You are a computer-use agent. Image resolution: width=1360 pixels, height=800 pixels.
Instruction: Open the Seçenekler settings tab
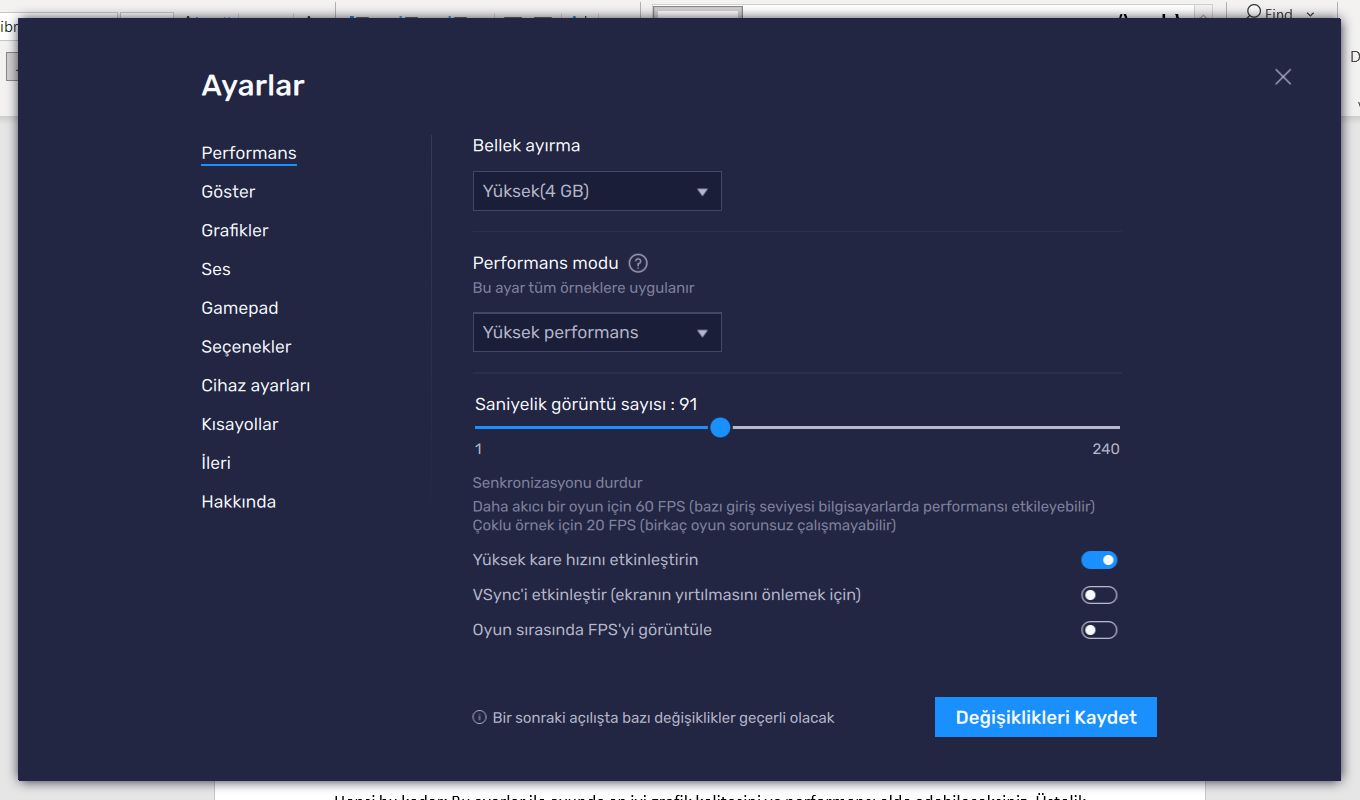click(246, 347)
